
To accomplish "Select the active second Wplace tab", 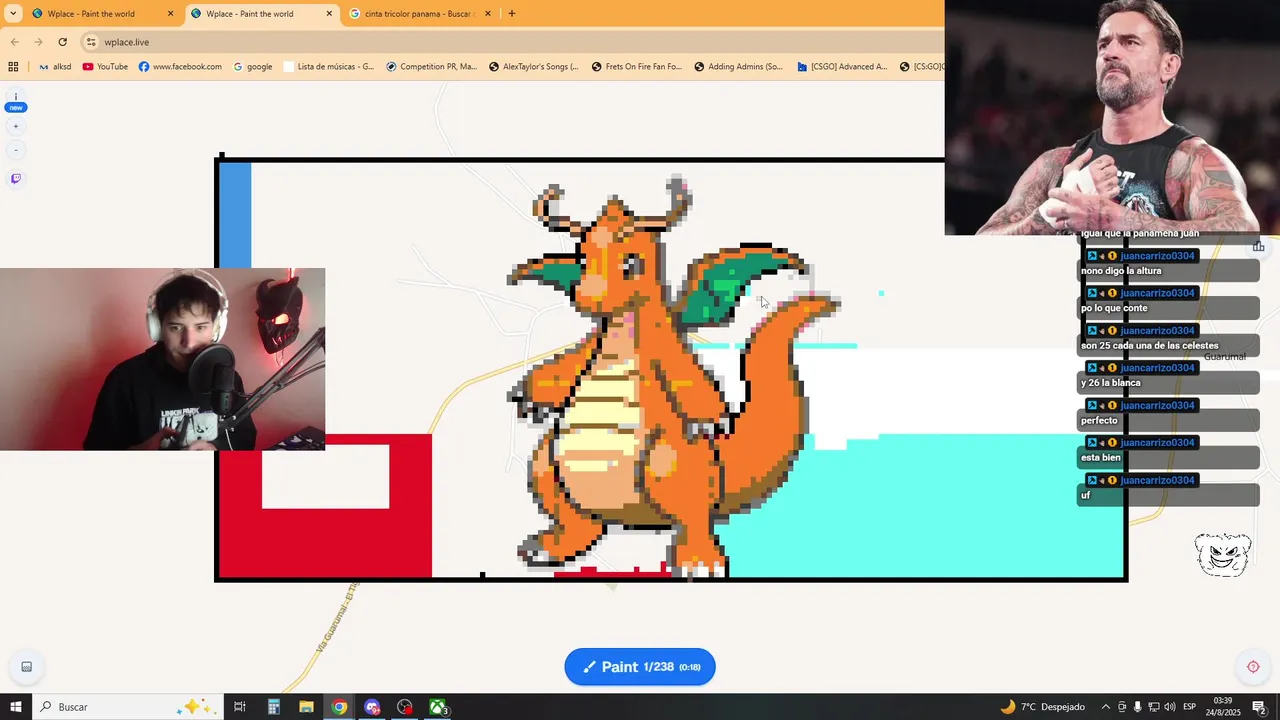I will pos(260,14).
